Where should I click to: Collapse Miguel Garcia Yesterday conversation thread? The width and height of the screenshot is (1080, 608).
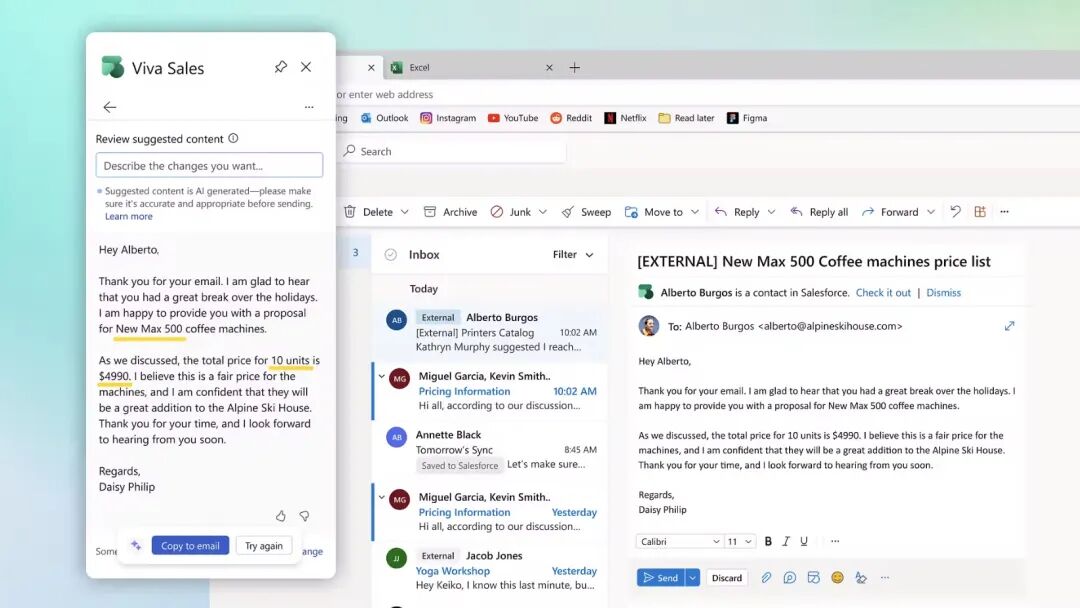tap(382, 496)
